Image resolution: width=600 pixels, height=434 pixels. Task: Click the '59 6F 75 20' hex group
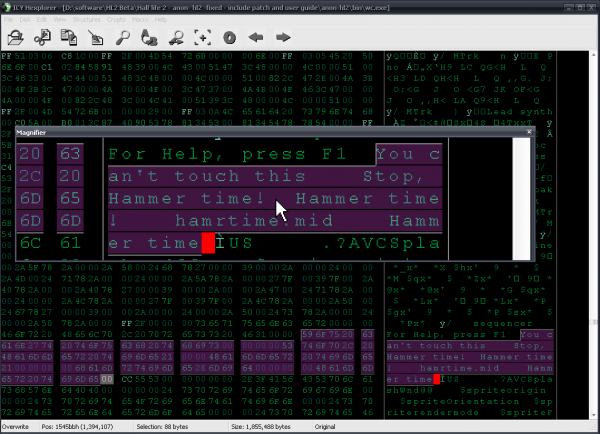pyautogui.click(x=328, y=334)
